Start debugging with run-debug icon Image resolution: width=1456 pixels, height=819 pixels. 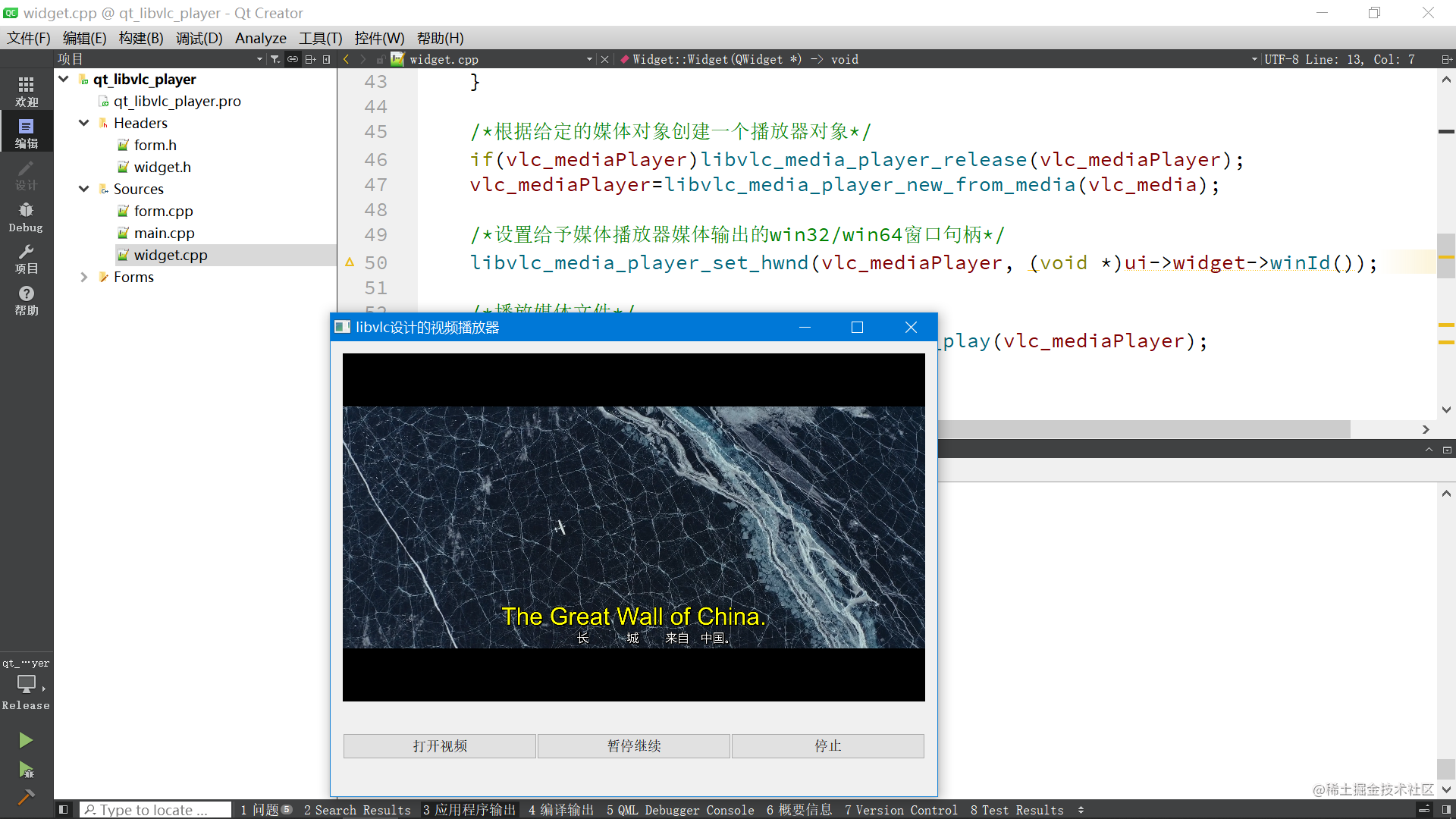26,770
